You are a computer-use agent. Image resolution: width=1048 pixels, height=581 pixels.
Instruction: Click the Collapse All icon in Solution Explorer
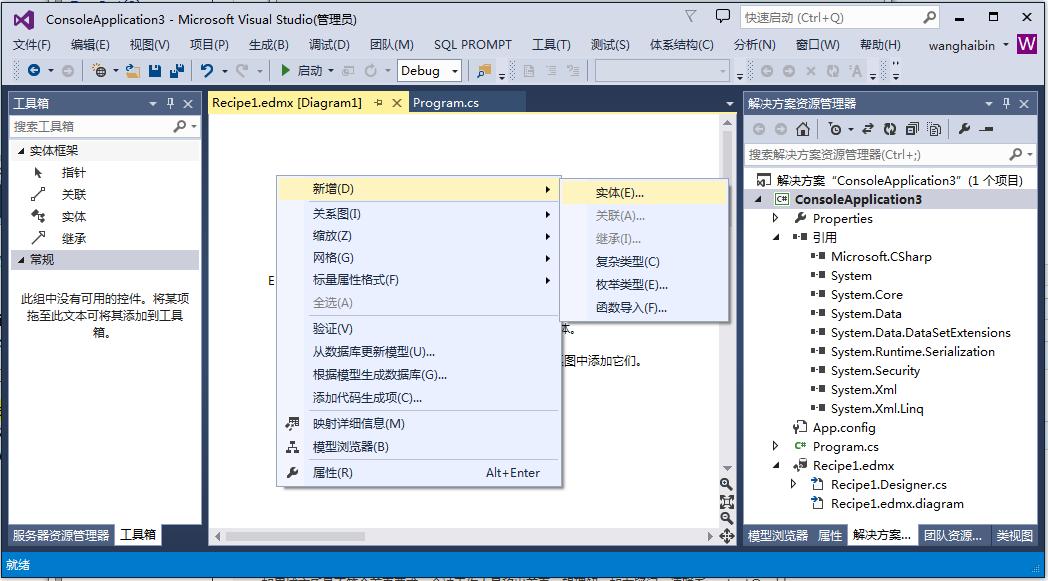pos(912,129)
